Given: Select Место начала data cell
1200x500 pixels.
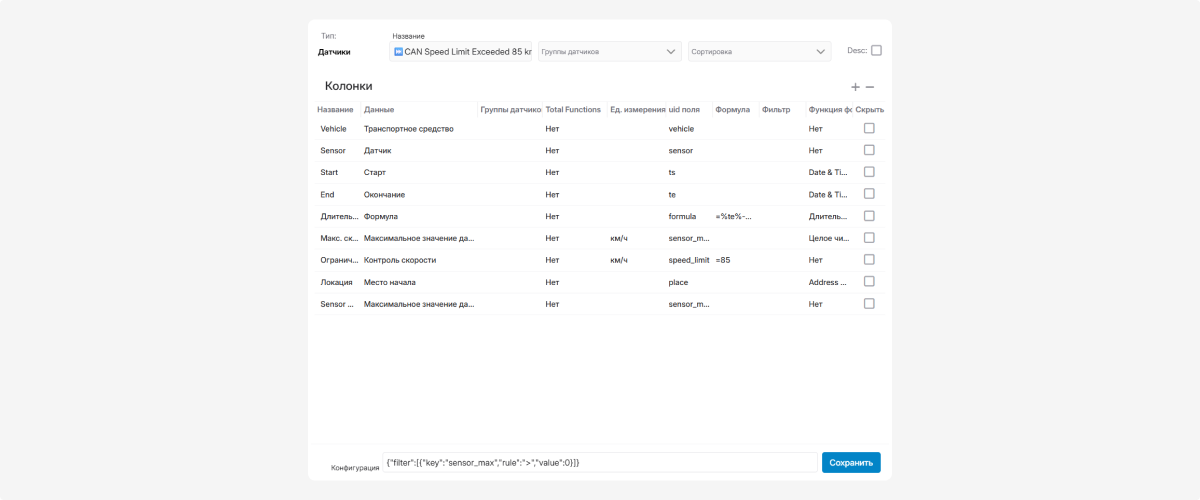Looking at the screenshot, I should (x=390, y=282).
